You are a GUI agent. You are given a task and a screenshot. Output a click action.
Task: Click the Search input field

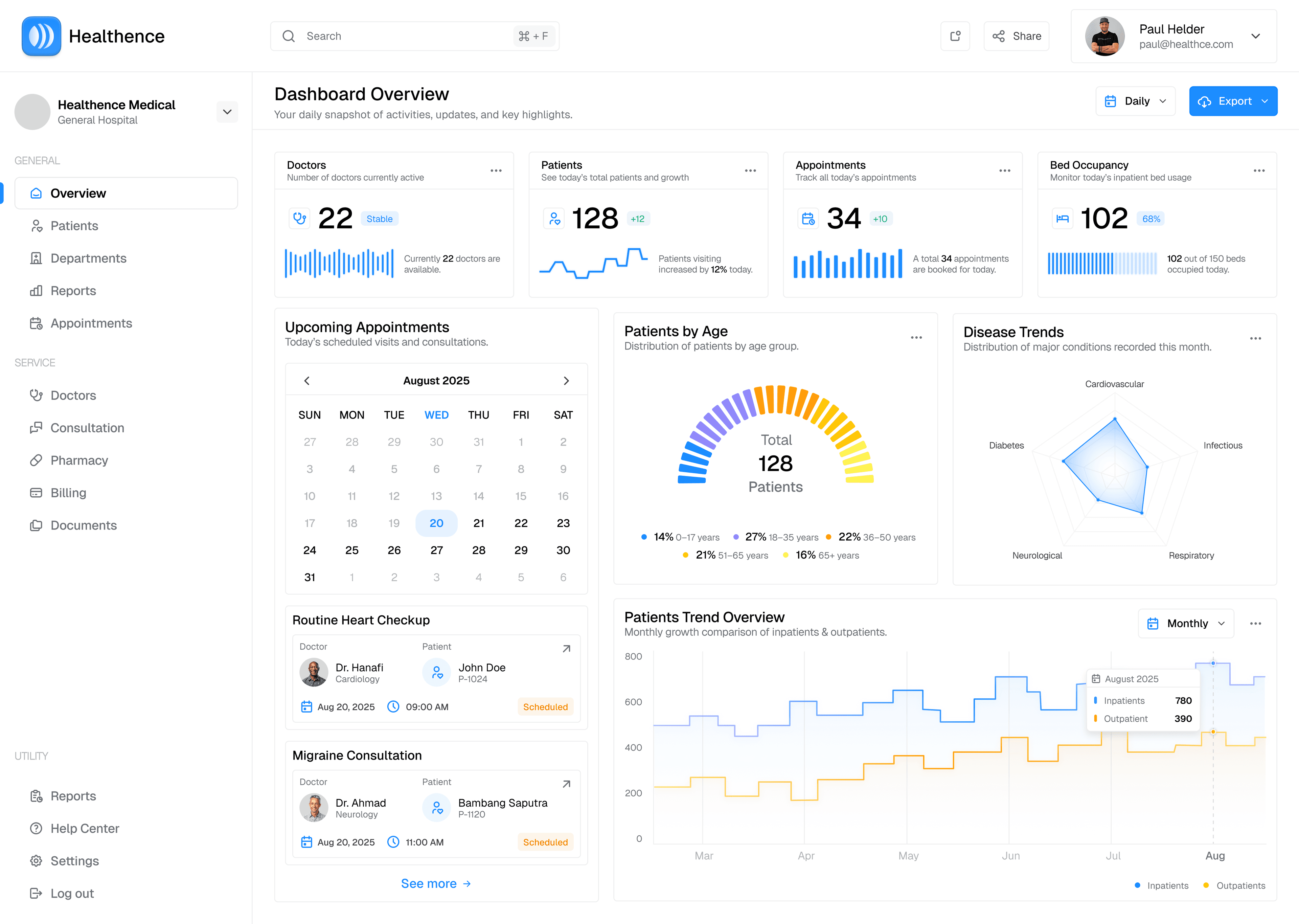pos(415,36)
